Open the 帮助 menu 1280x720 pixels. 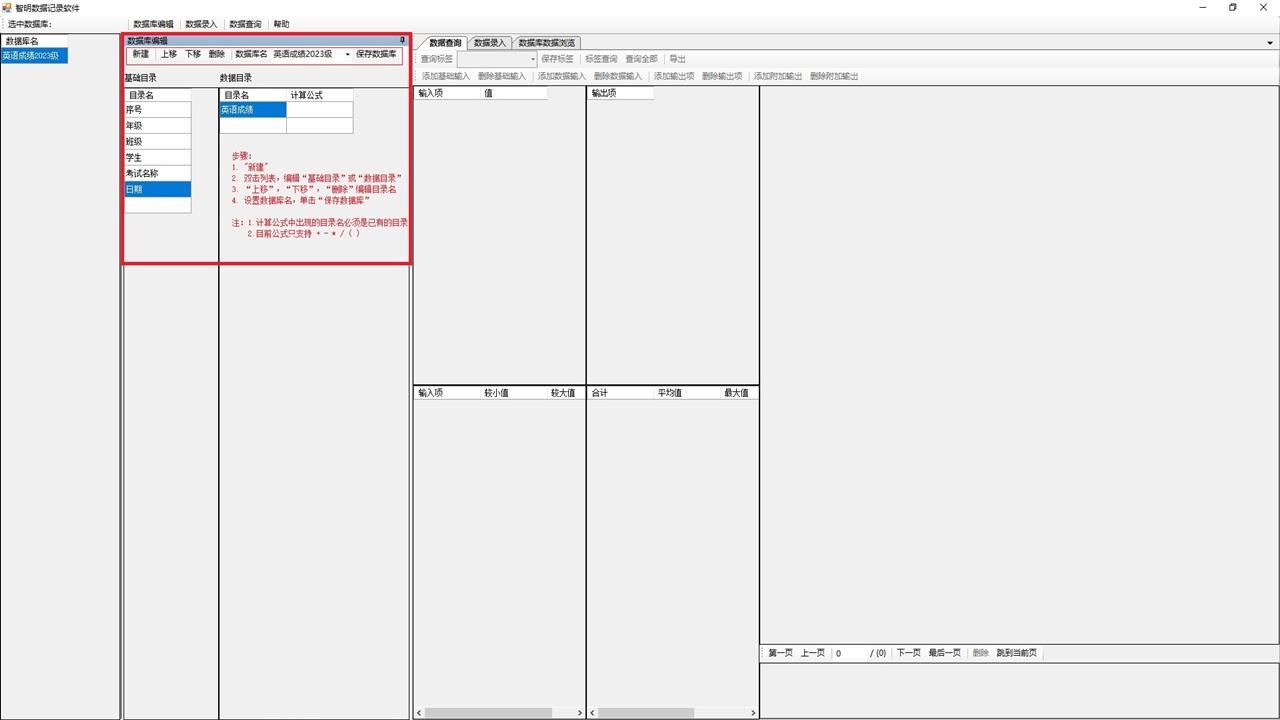tap(281, 24)
